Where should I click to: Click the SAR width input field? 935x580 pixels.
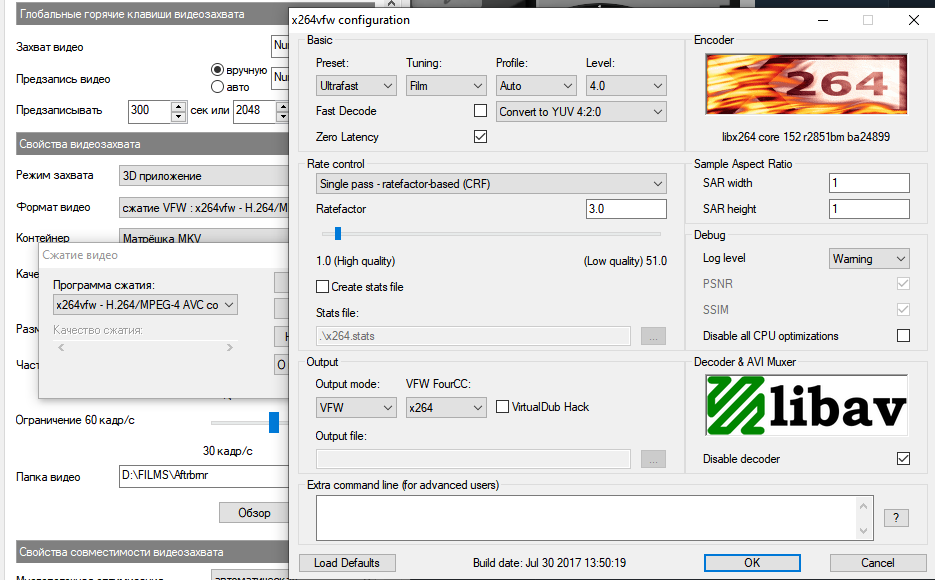[x=869, y=183]
